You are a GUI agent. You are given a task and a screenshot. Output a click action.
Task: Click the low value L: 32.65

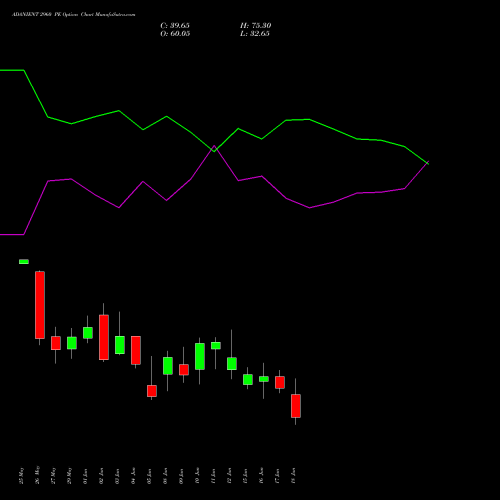coord(255,34)
